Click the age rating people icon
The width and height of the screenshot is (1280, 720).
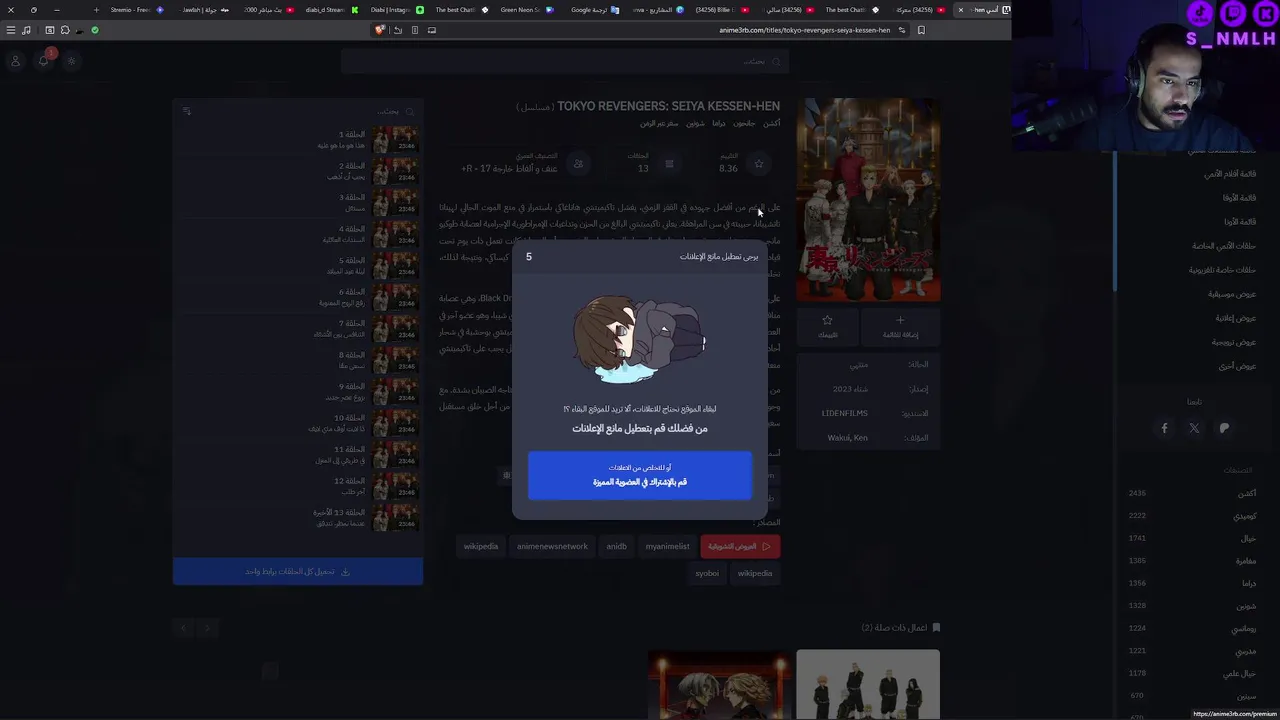(578, 164)
